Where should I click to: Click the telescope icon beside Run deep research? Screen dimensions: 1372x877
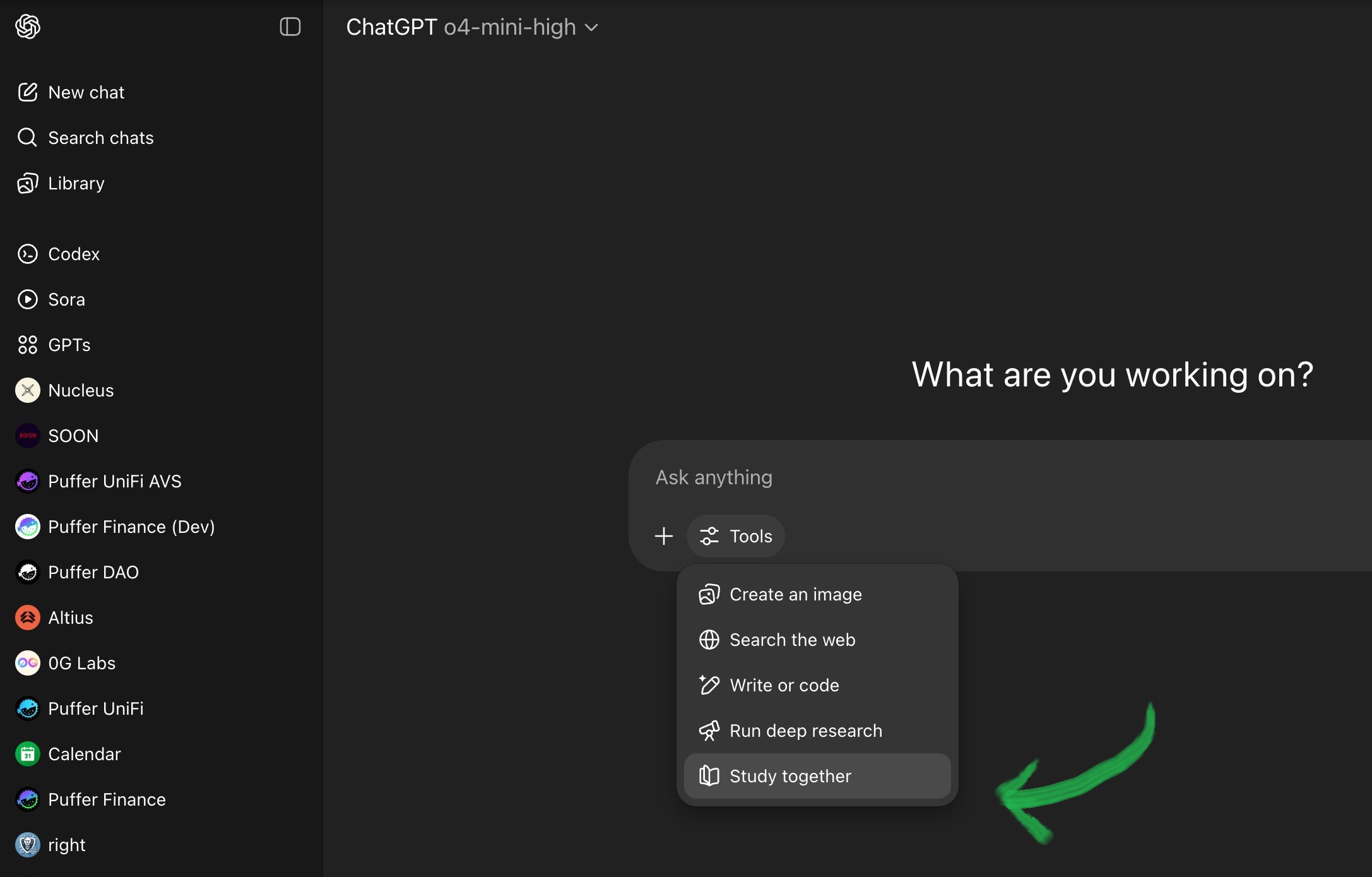709,731
